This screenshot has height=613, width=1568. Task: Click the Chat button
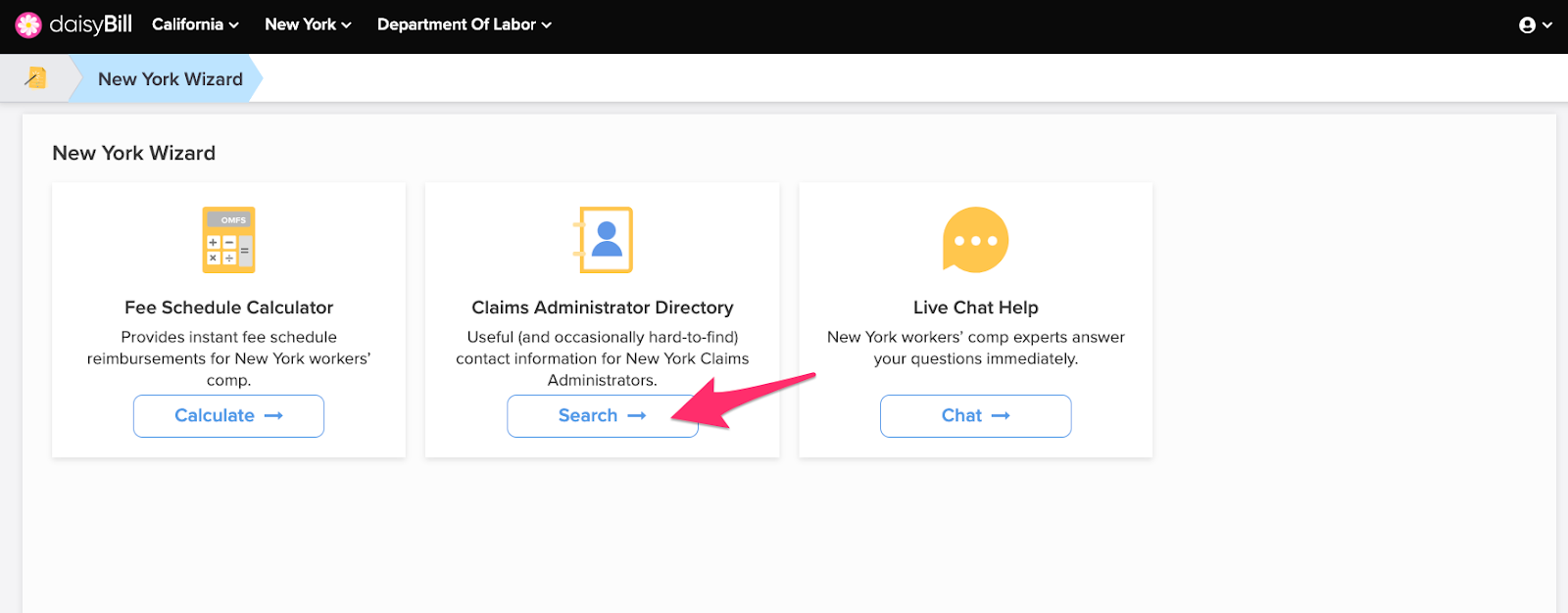click(975, 416)
